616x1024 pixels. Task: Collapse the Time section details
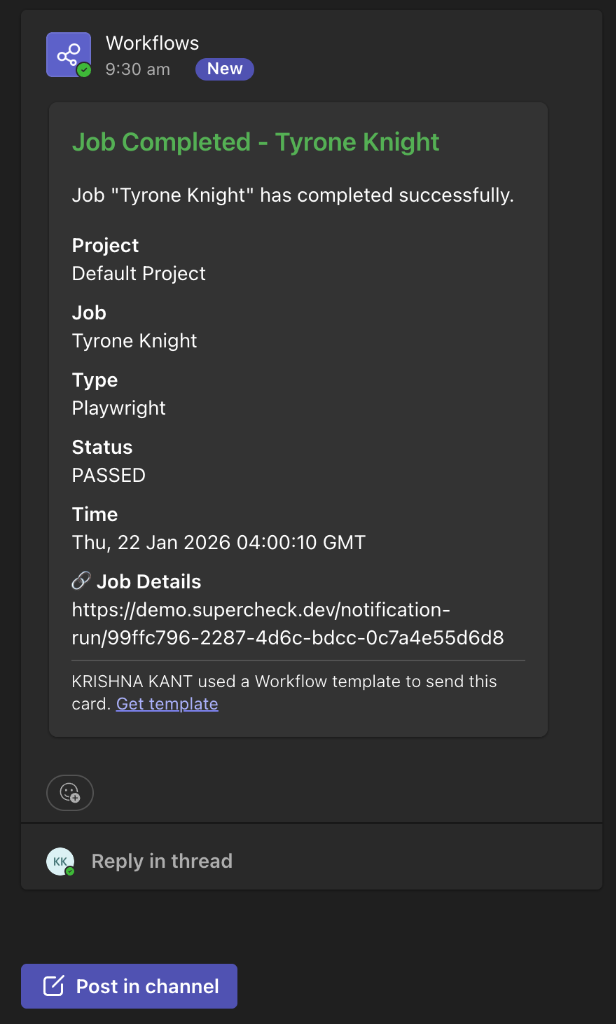(94, 514)
